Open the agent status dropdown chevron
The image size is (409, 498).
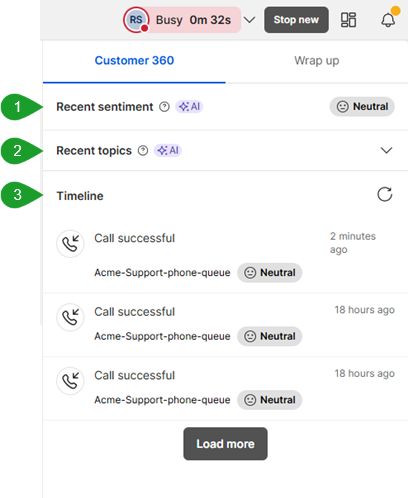pos(249,20)
